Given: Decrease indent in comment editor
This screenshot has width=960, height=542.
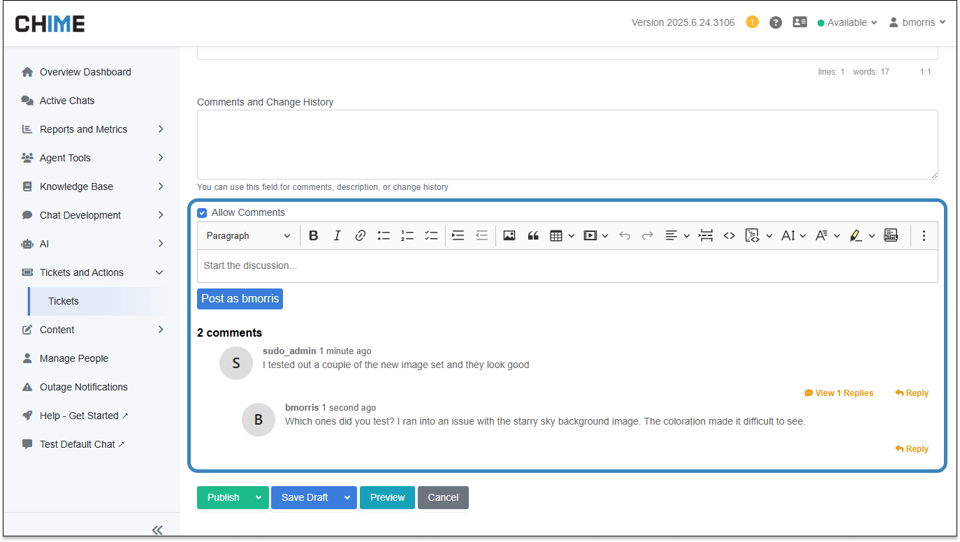Looking at the screenshot, I should [482, 236].
